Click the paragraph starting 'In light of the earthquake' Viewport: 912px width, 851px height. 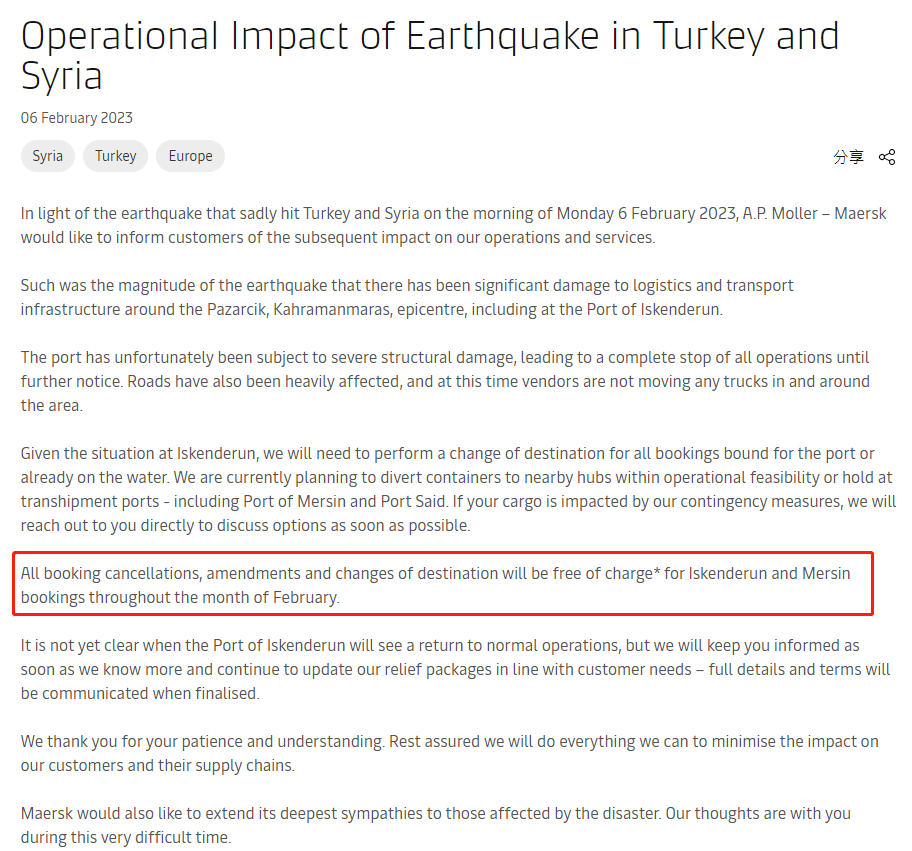point(454,226)
